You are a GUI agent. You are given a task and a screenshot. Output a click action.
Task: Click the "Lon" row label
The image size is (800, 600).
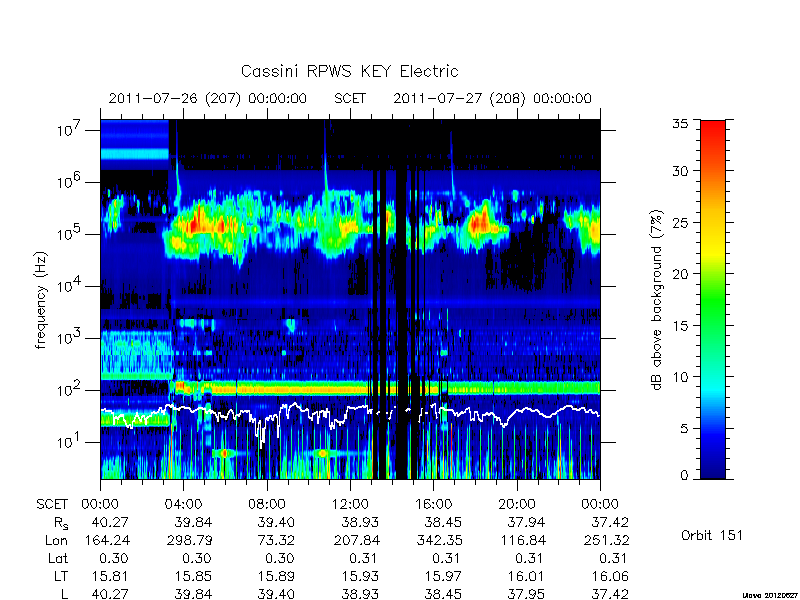(56, 540)
